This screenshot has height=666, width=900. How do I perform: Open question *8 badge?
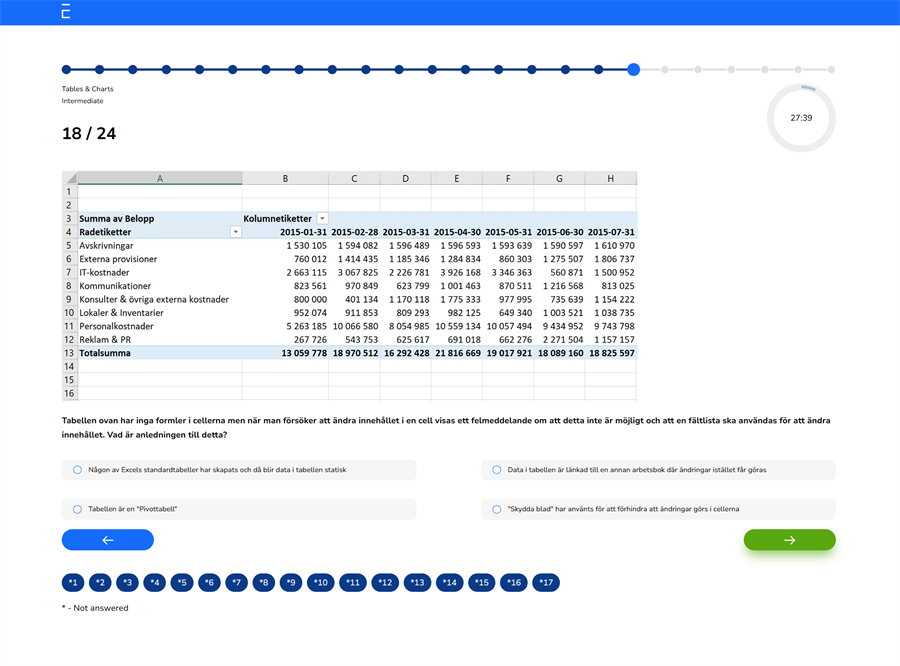pos(263,582)
